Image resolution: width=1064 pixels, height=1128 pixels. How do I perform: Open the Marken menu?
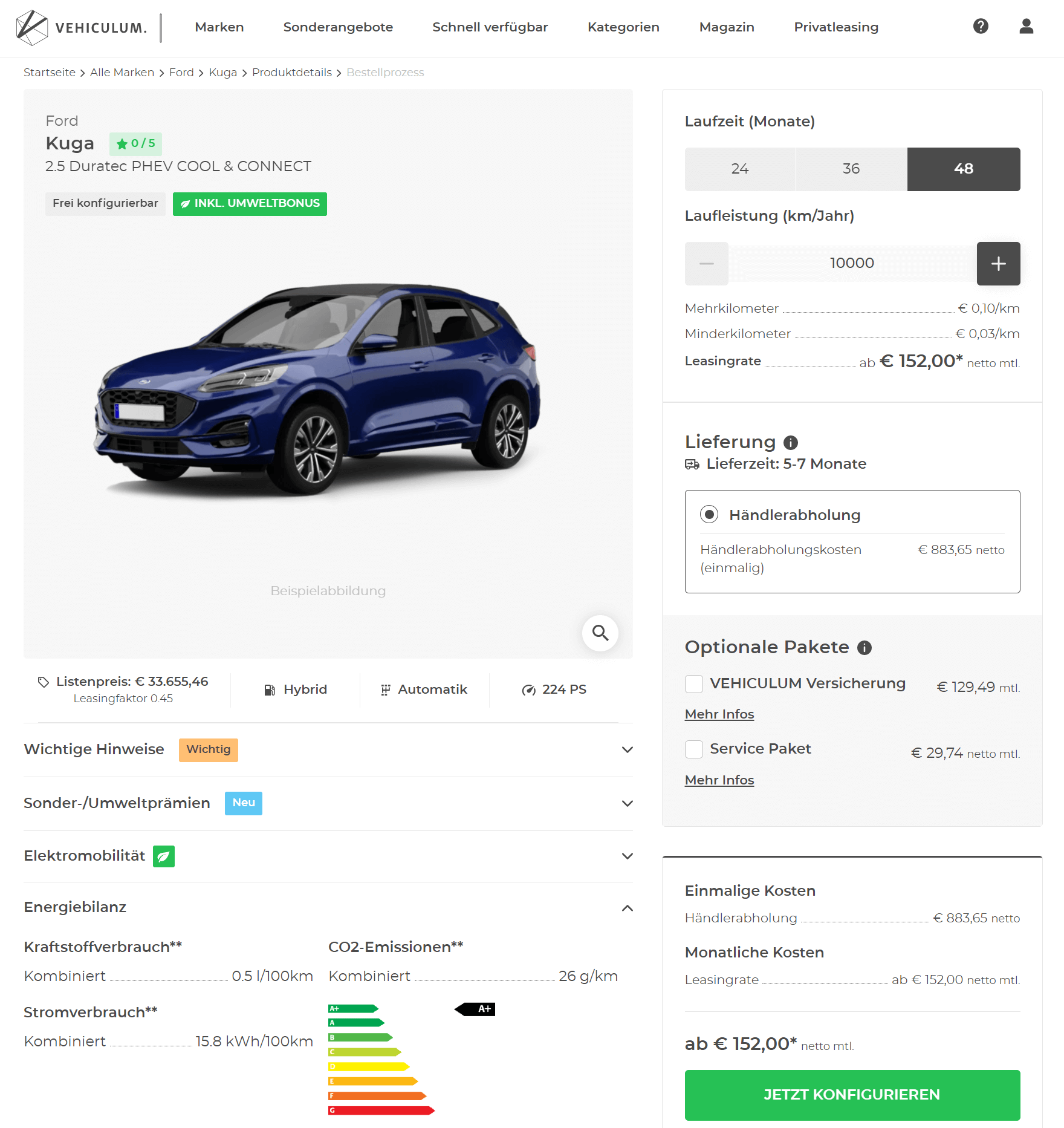point(219,27)
